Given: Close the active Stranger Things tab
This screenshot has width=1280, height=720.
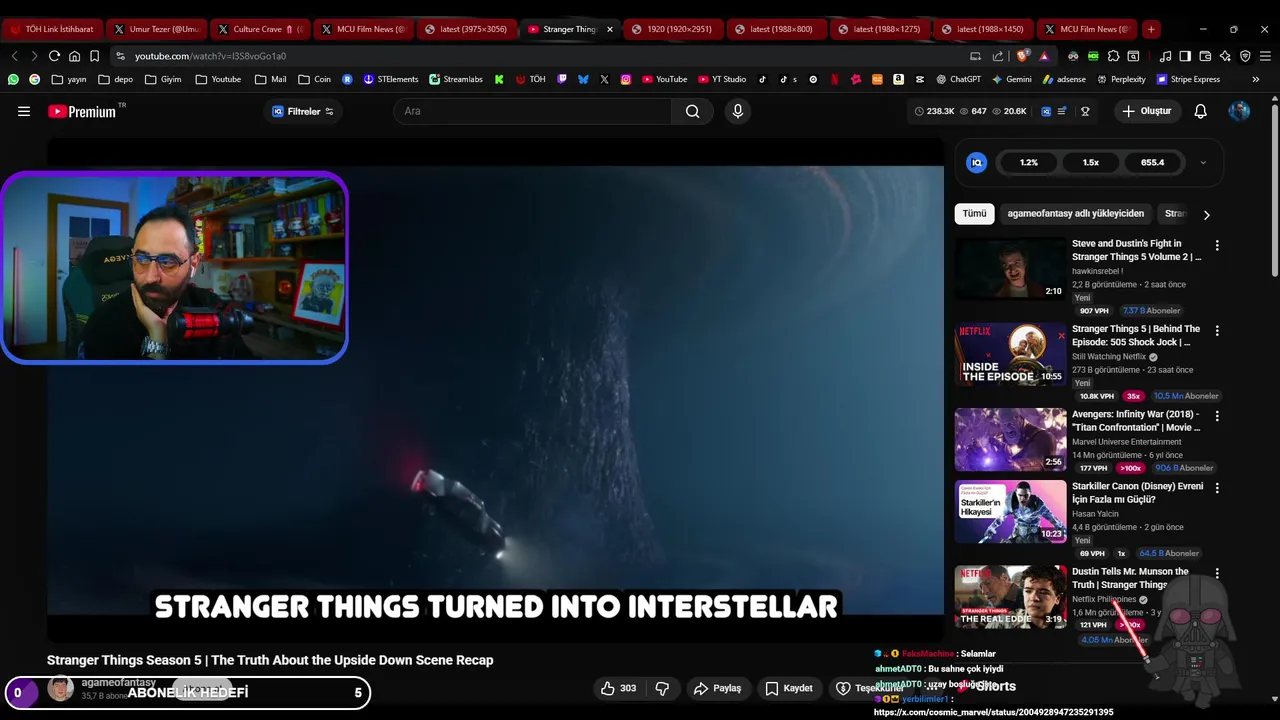Looking at the screenshot, I should (x=610, y=29).
